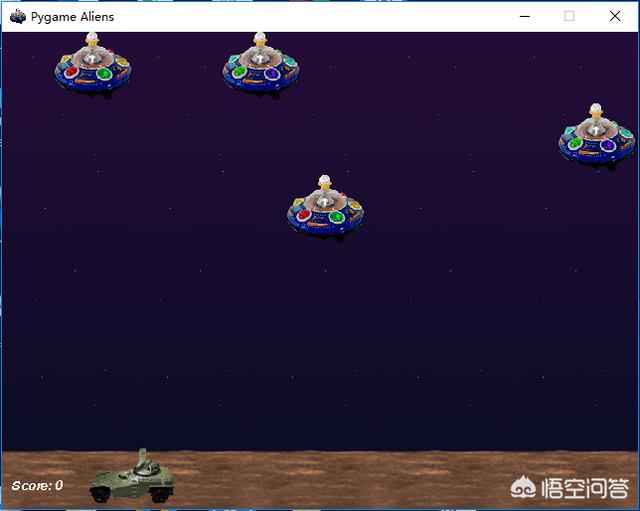Screen dimensions: 640x511
Task: Click the red light on the top-left UFO
Action: [72, 72]
